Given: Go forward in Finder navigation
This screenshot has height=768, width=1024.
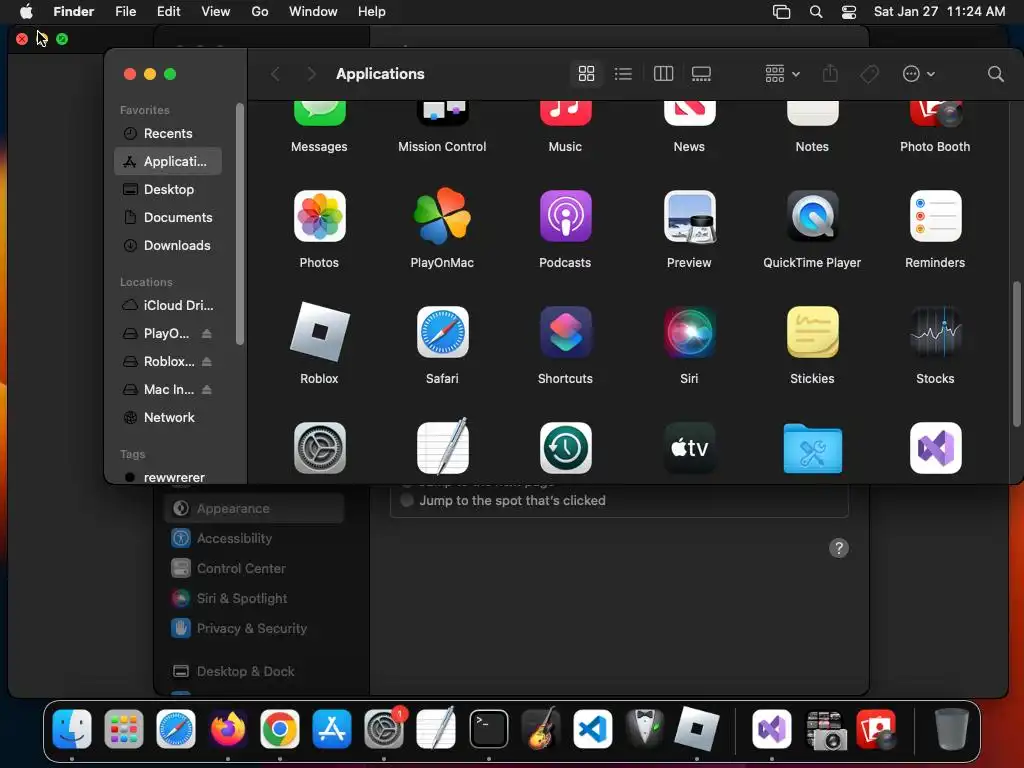Looking at the screenshot, I should pos(311,74).
